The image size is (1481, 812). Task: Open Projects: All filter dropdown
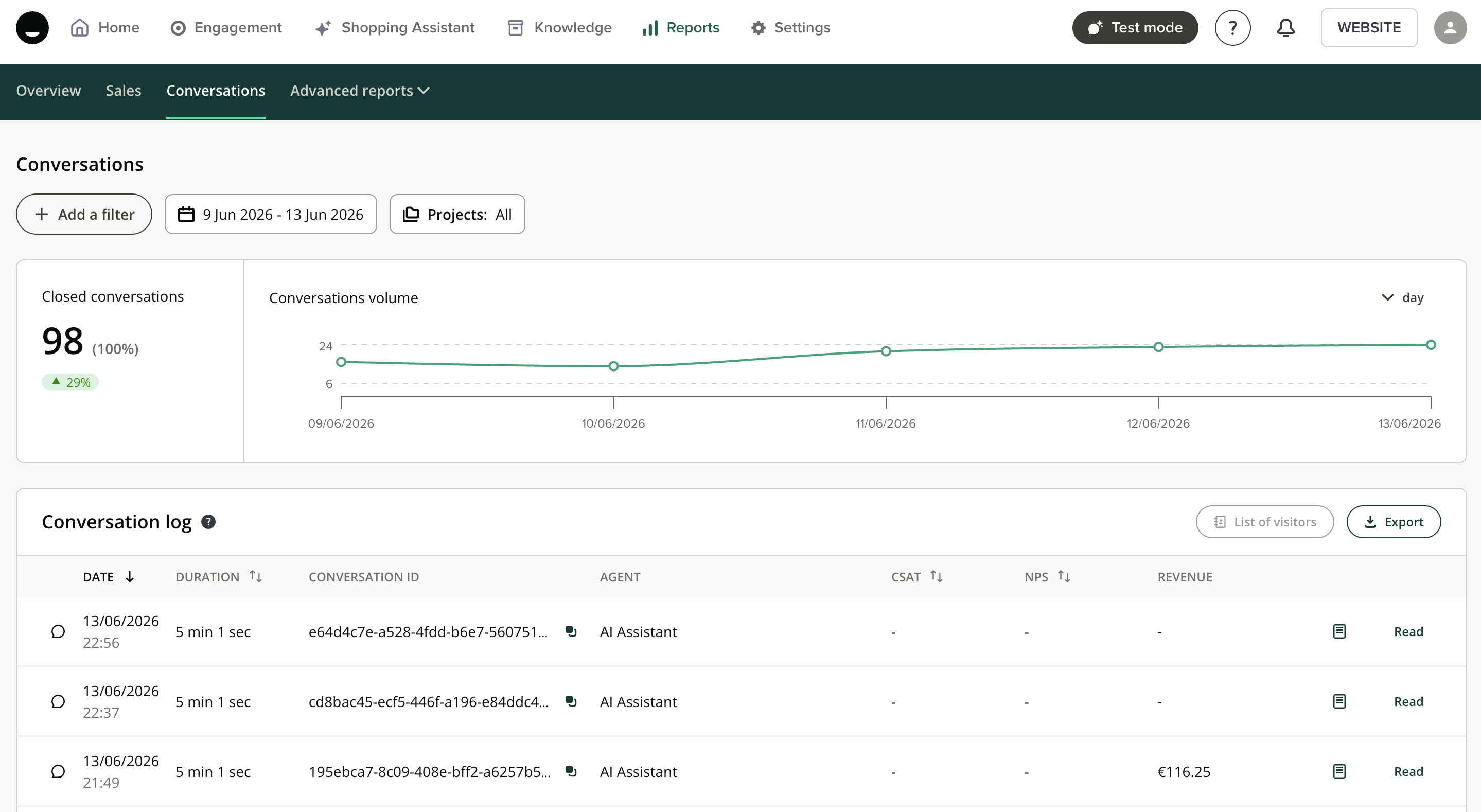pos(457,215)
